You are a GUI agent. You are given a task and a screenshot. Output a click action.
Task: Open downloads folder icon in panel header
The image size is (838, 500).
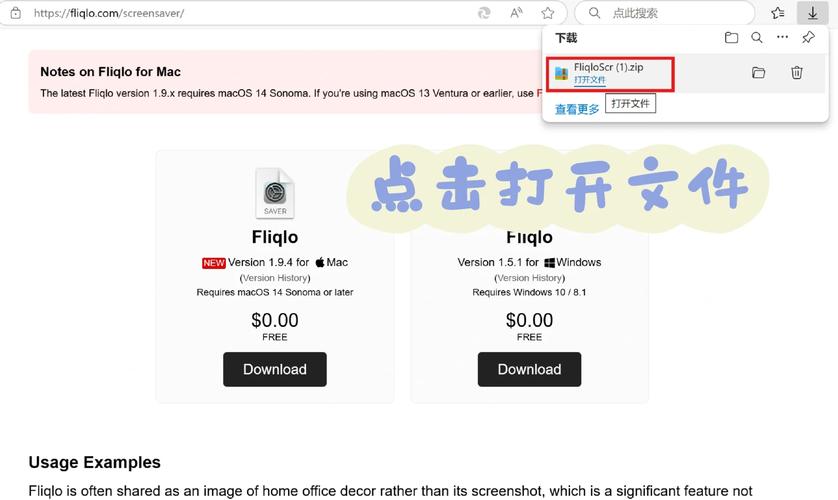731,37
